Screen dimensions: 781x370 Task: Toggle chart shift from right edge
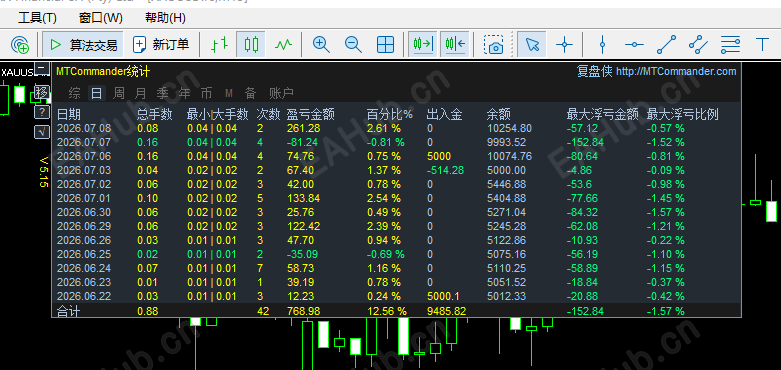tap(455, 44)
